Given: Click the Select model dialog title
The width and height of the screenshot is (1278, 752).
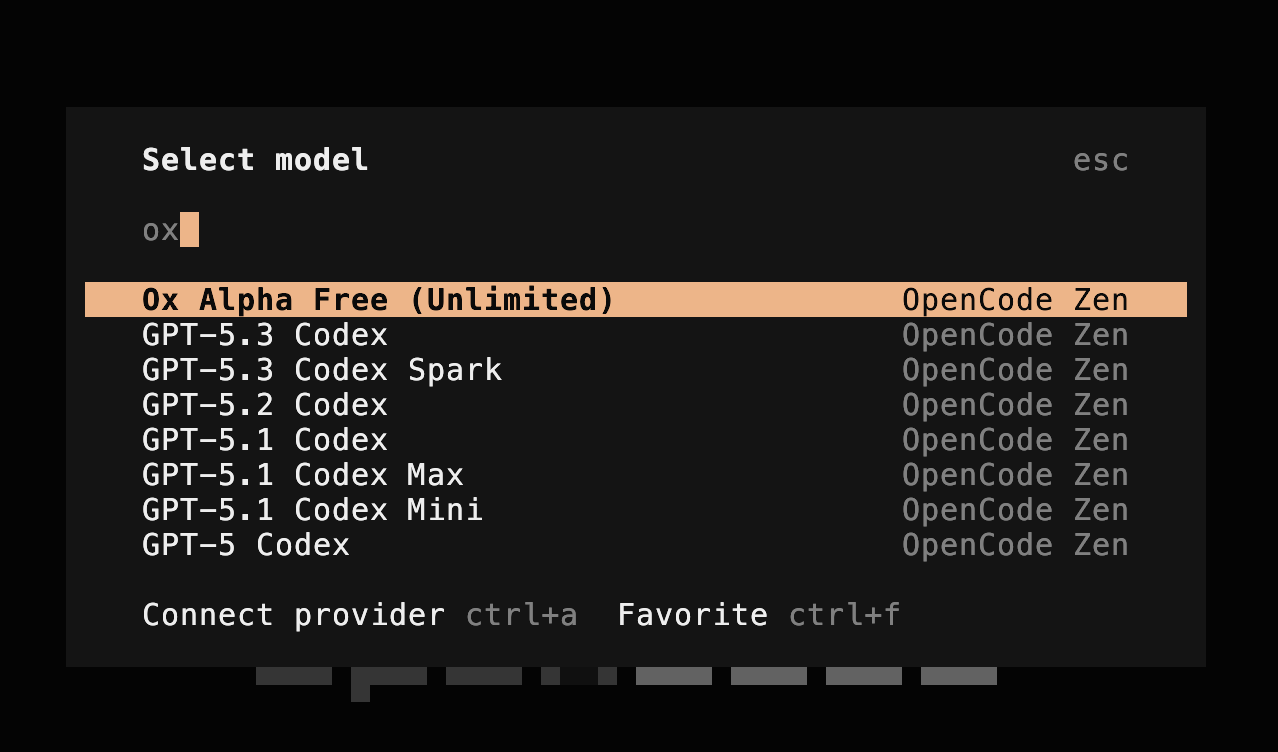Looking at the screenshot, I should click(x=256, y=160).
